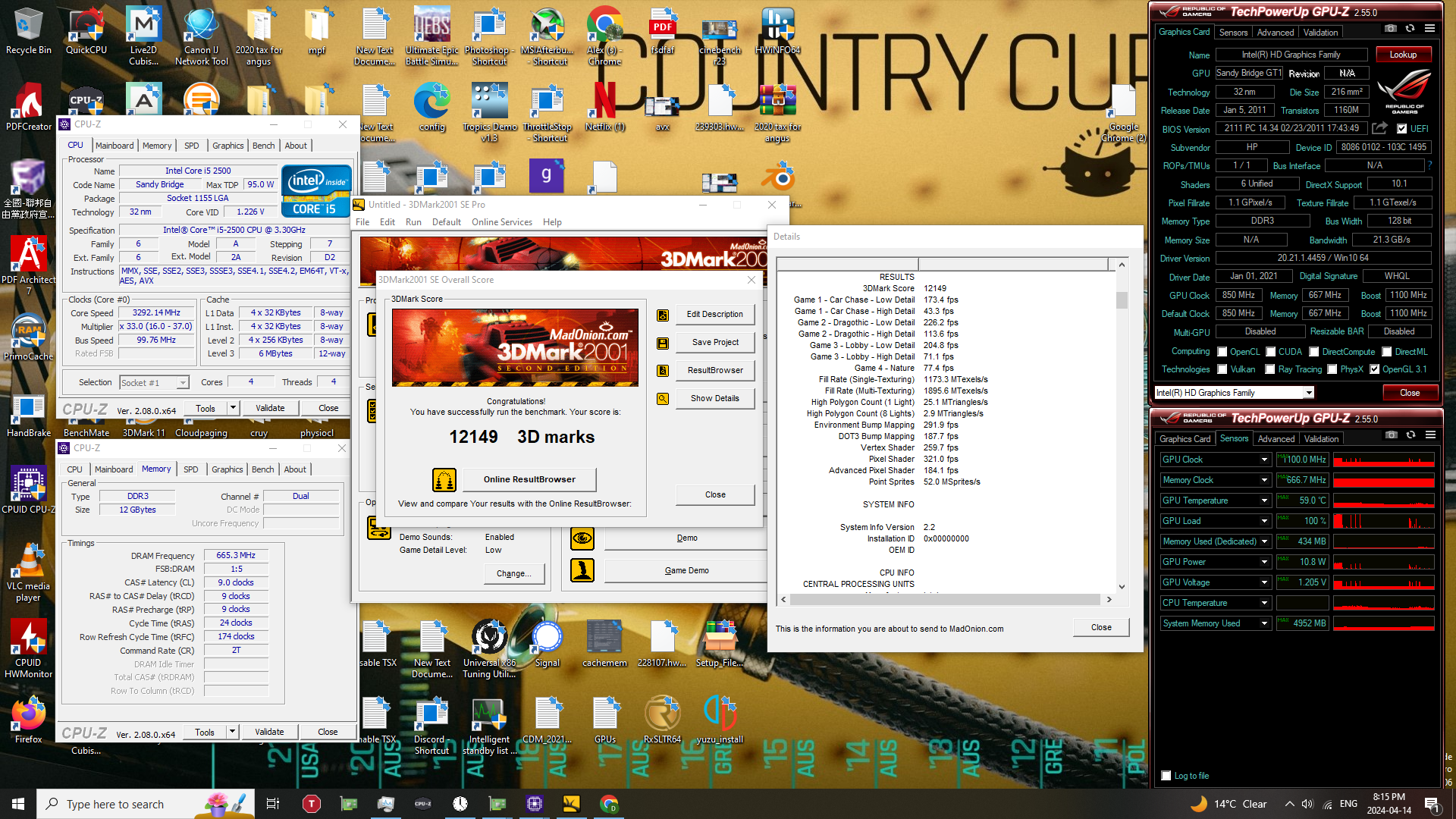Open VLC media player desktop icon
This screenshot has width=1456, height=819.
[x=29, y=573]
